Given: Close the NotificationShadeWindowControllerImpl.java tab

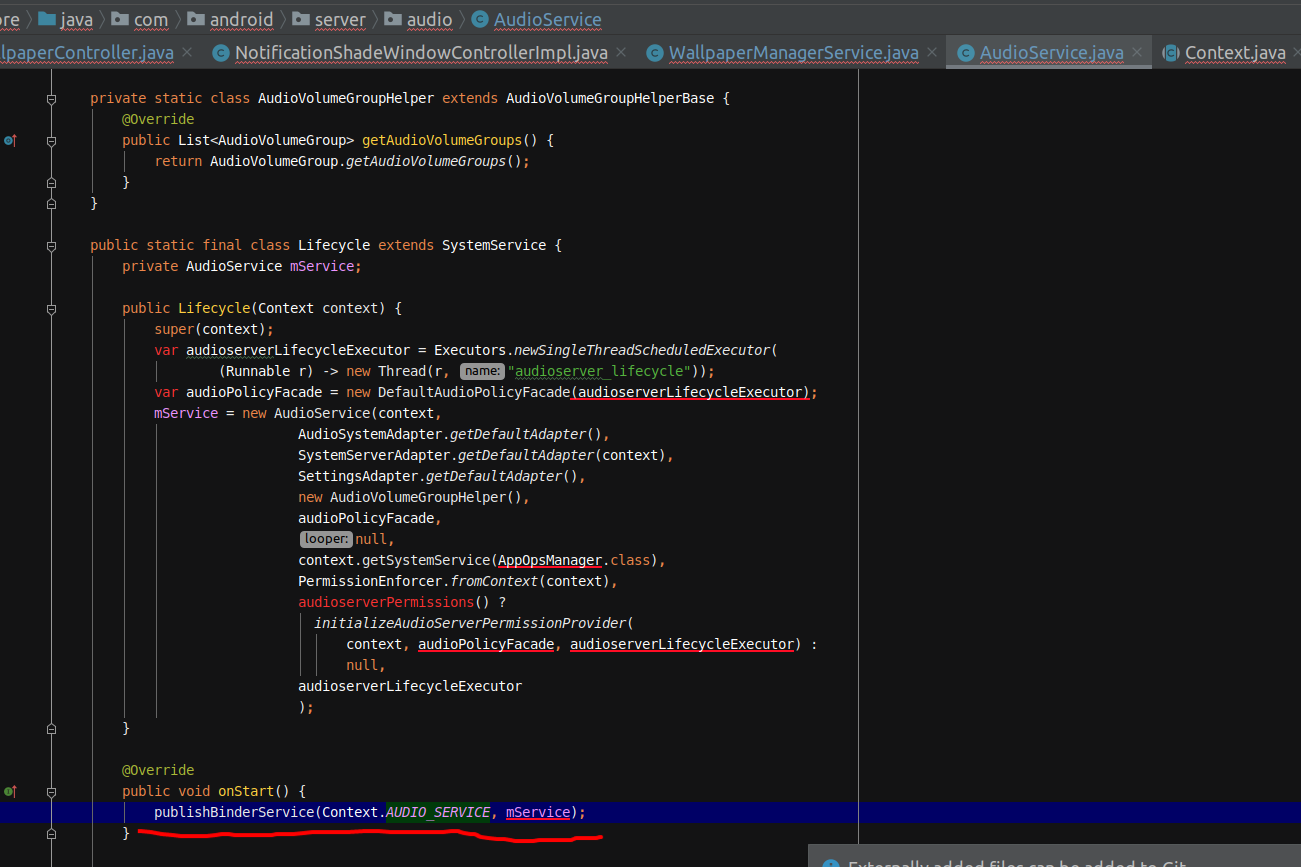Looking at the screenshot, I should (x=621, y=52).
